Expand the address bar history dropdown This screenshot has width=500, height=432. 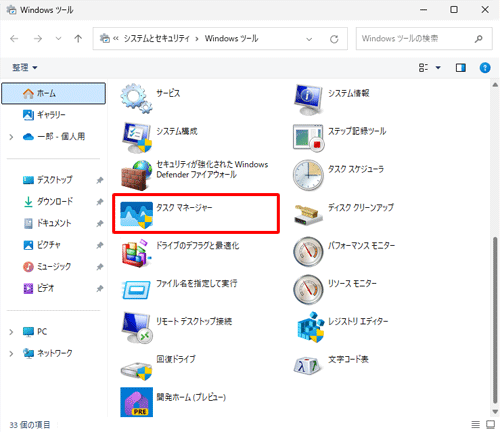[309, 39]
